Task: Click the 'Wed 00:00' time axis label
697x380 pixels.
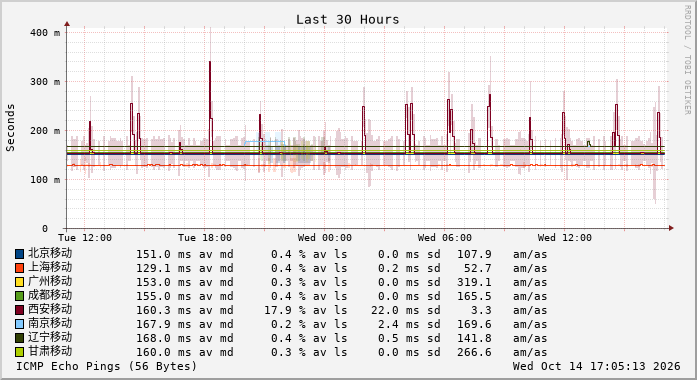Action: [x=324, y=238]
